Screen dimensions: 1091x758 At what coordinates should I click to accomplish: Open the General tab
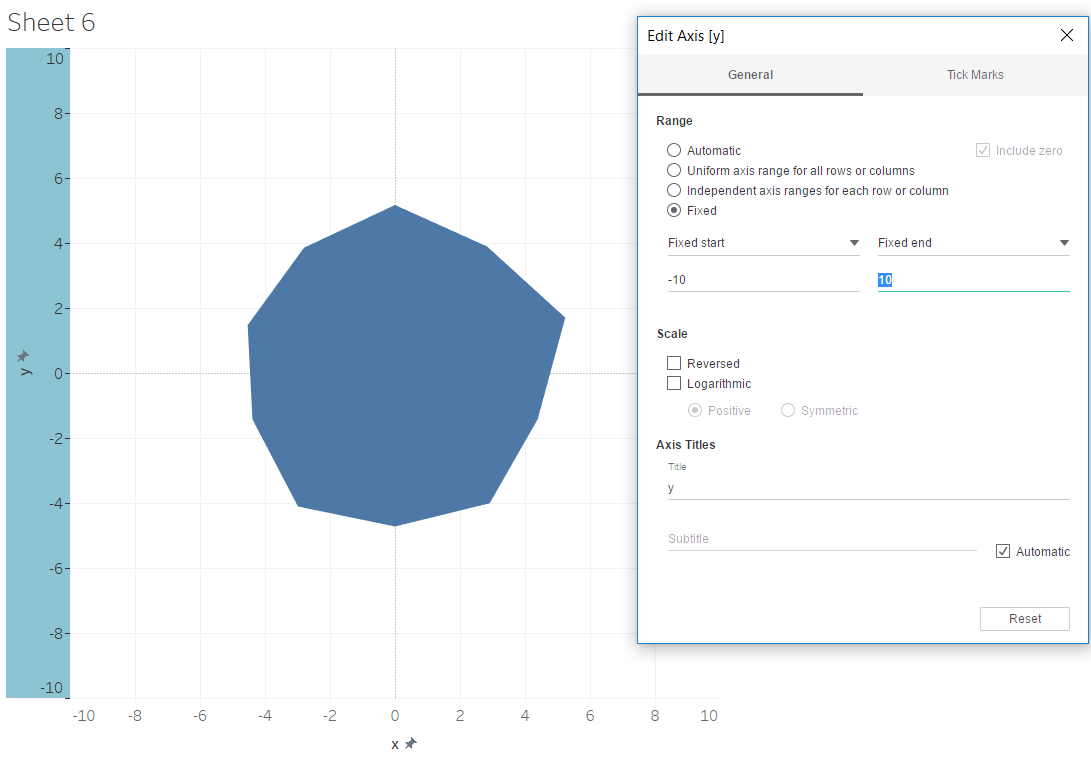click(750, 75)
